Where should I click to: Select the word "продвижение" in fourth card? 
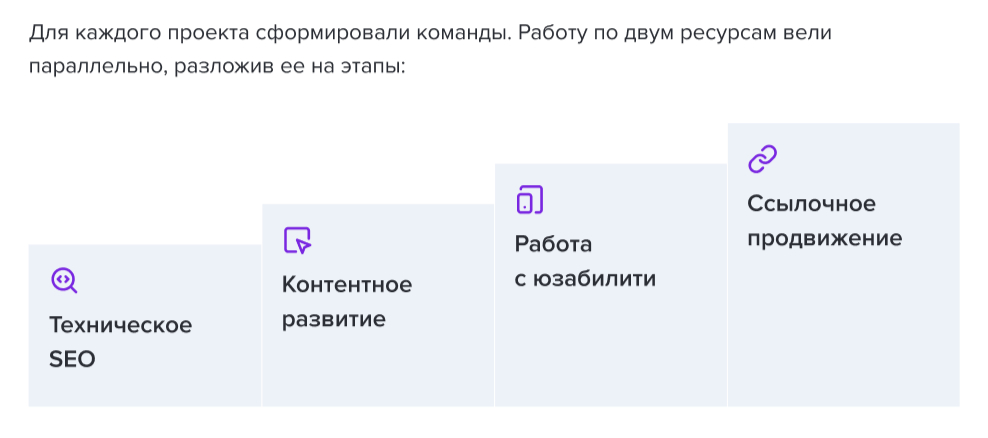824,239
